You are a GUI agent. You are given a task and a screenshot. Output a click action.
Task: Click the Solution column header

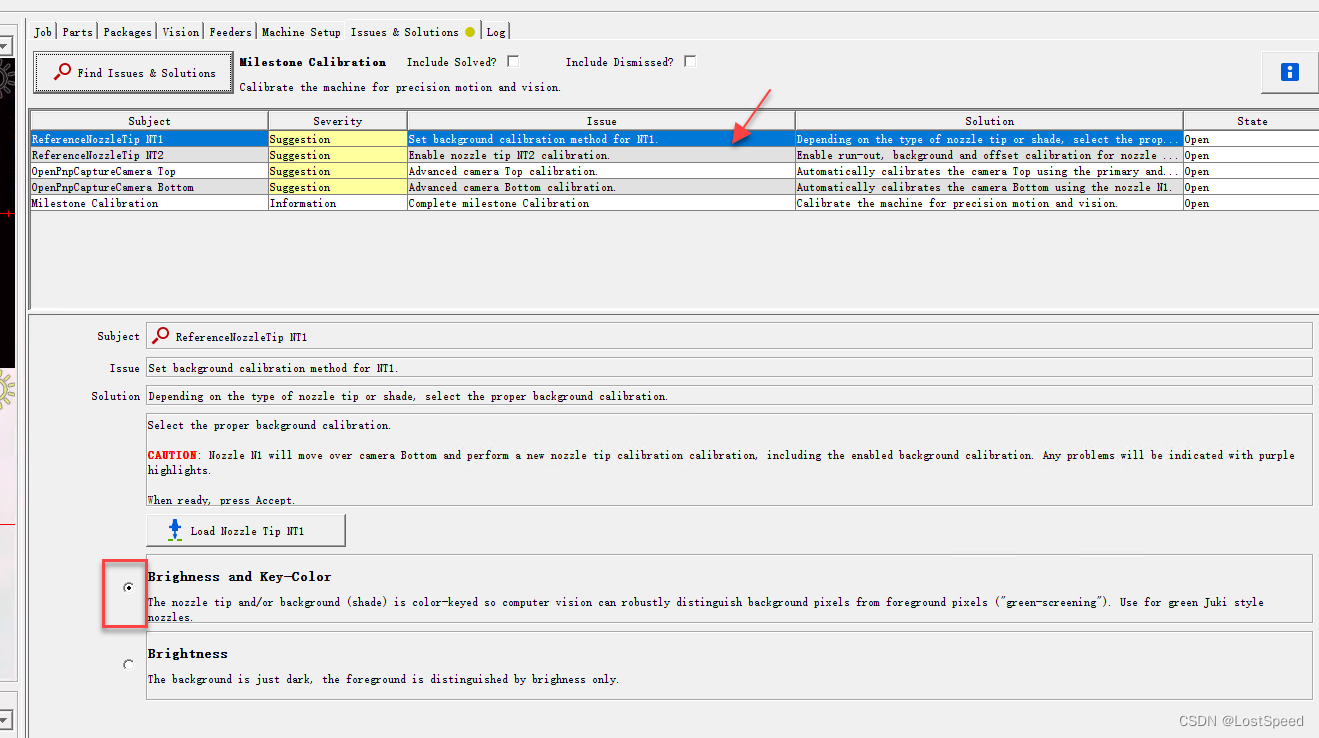coord(990,121)
